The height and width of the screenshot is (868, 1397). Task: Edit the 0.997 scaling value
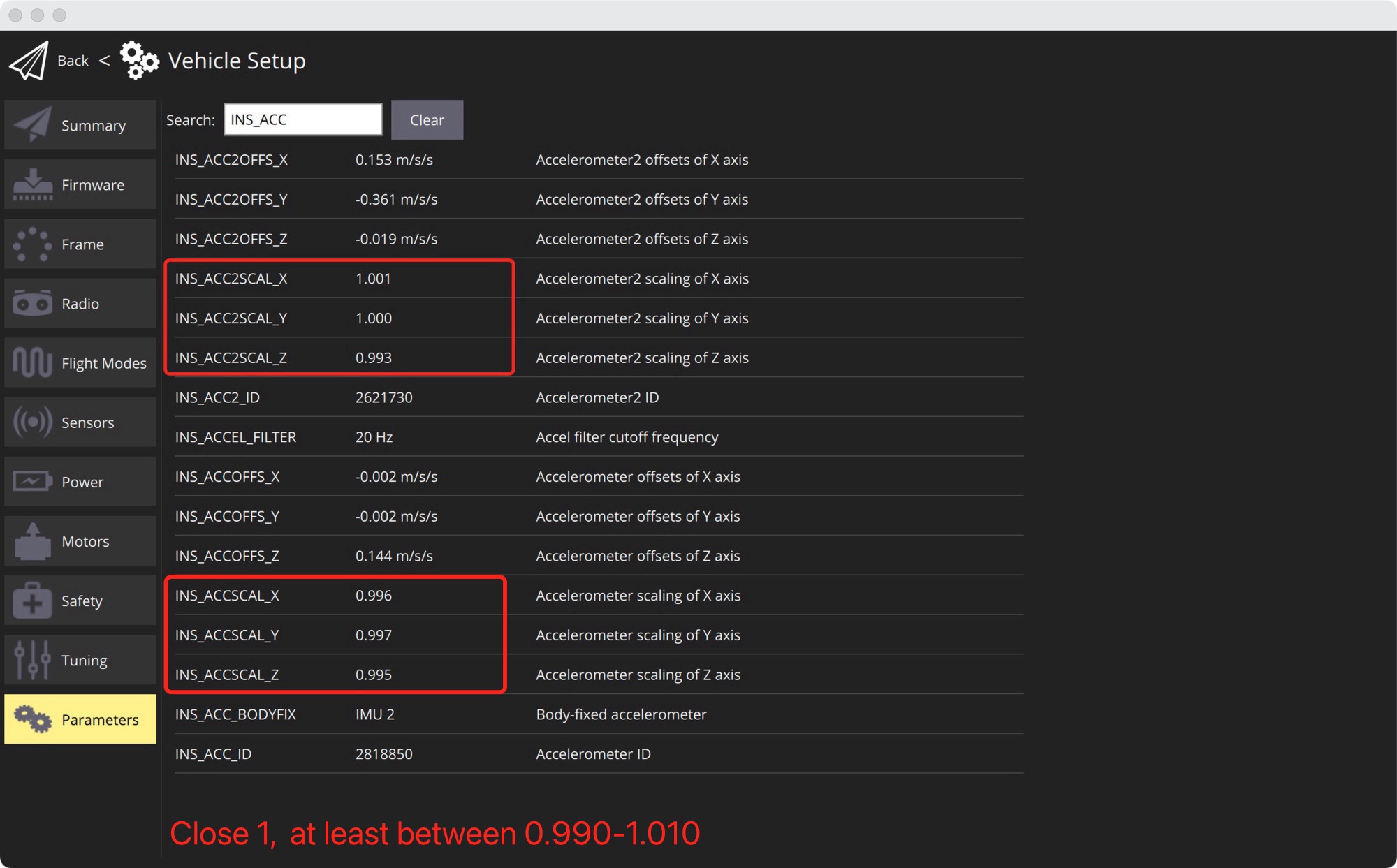(x=374, y=635)
